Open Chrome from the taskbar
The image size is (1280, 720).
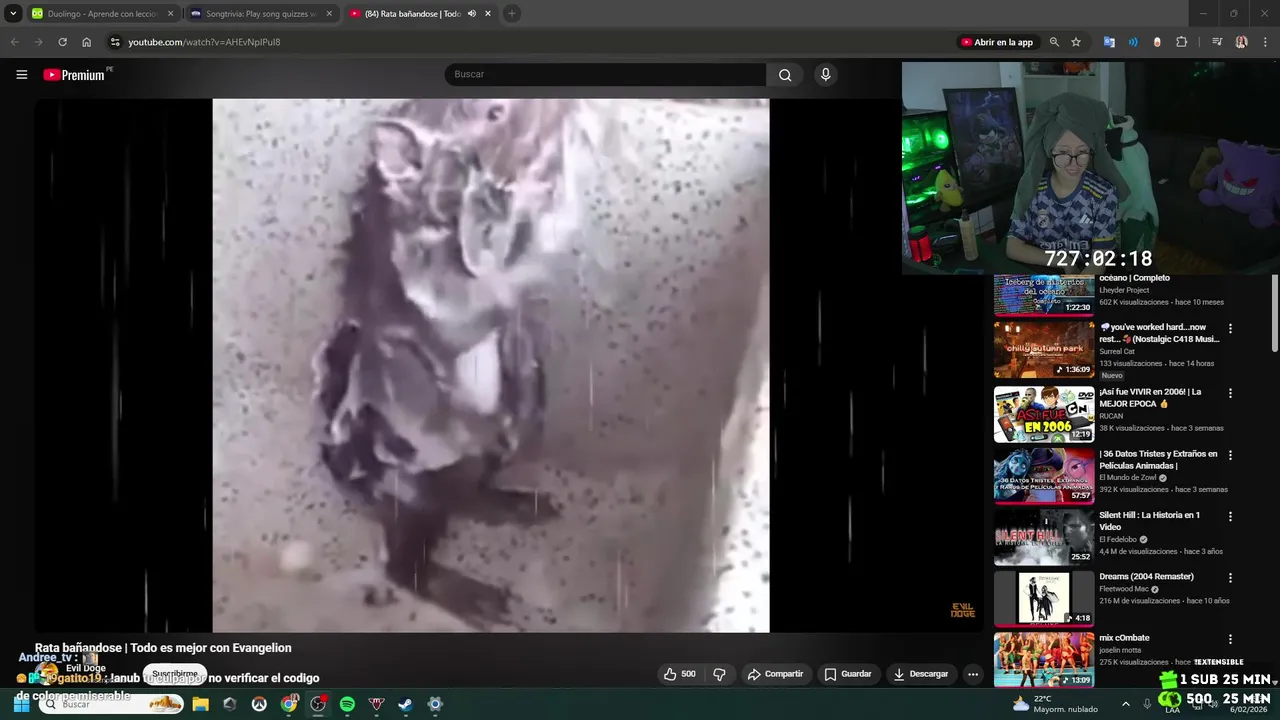288,704
